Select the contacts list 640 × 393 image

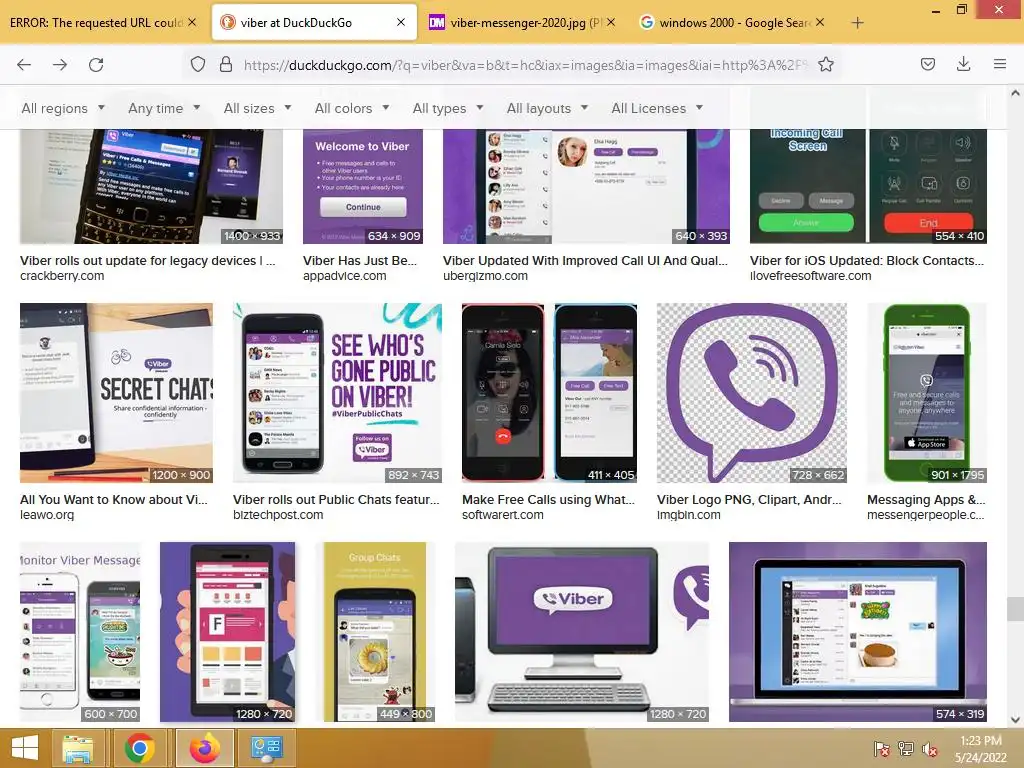pos(586,186)
